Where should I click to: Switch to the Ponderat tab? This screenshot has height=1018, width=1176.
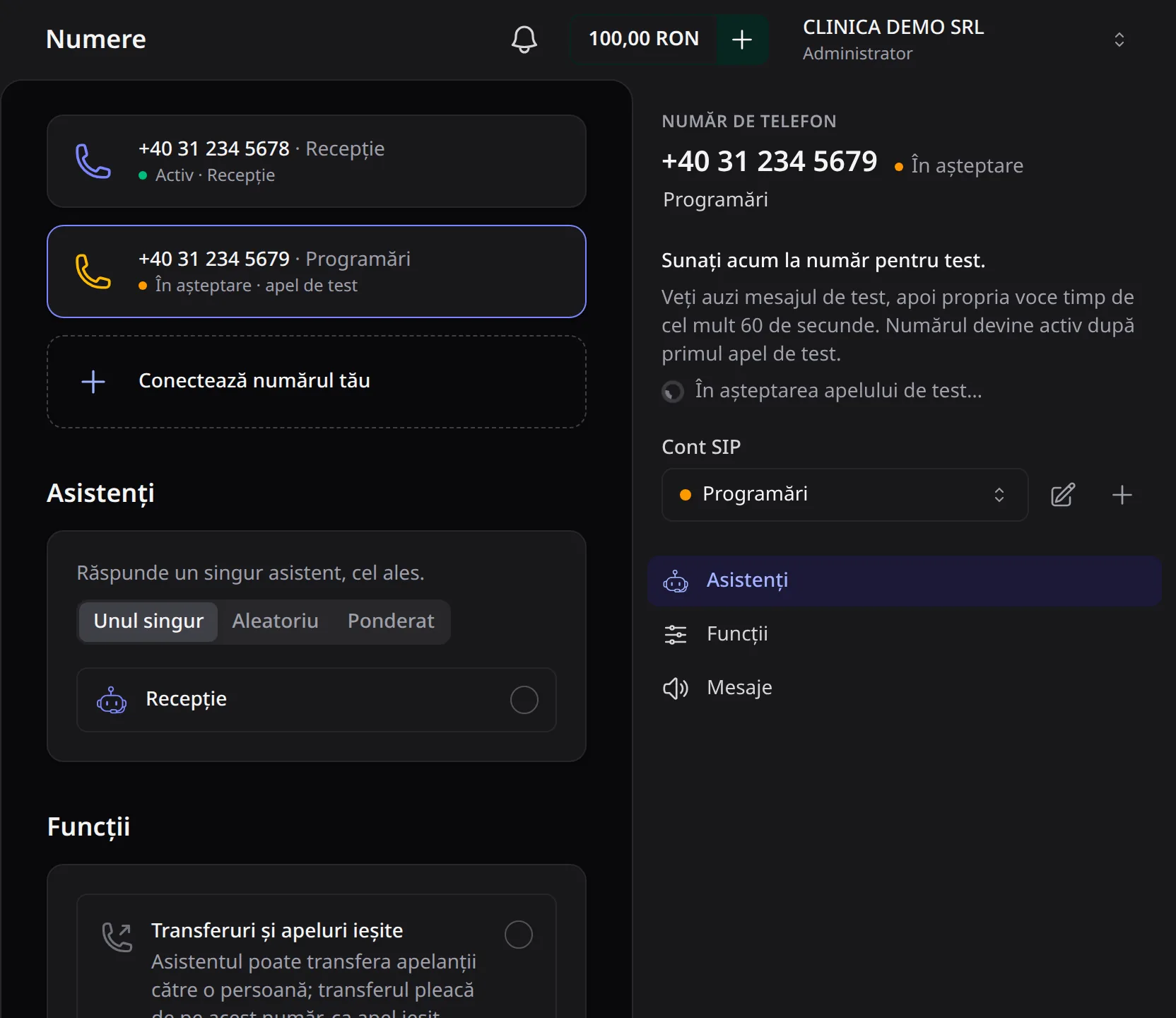[391, 621]
